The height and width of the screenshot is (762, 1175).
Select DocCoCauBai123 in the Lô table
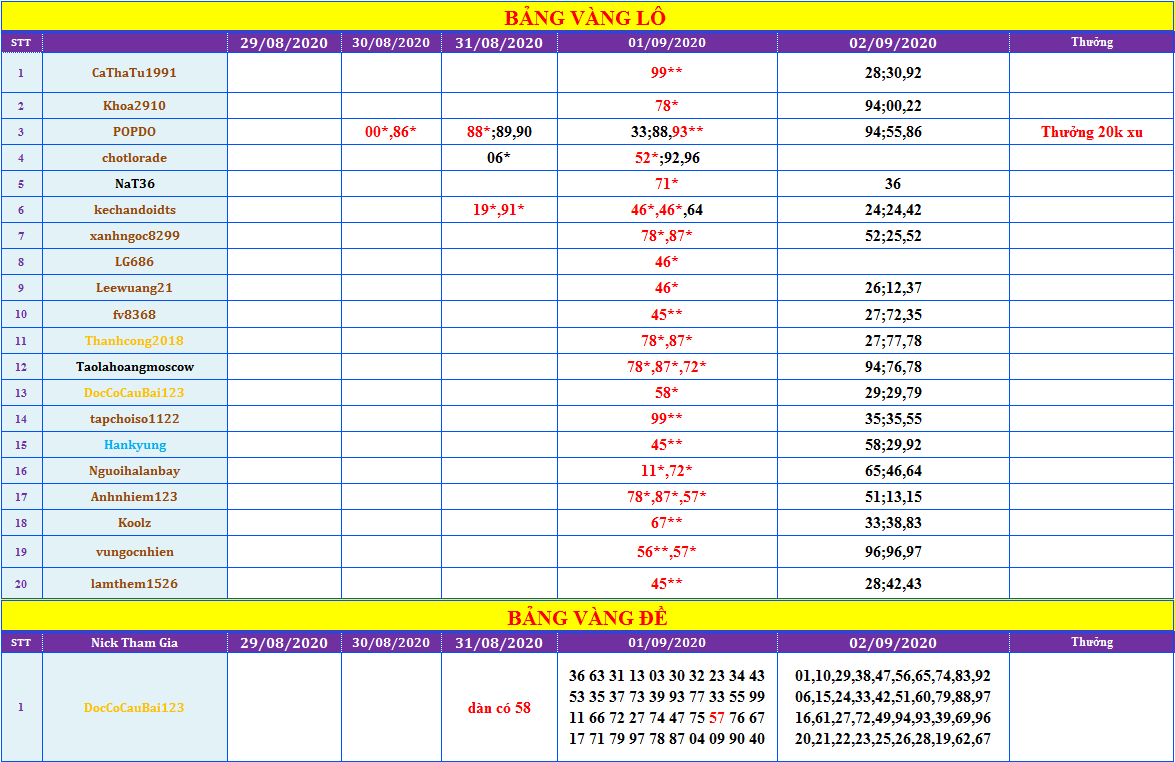click(134, 393)
